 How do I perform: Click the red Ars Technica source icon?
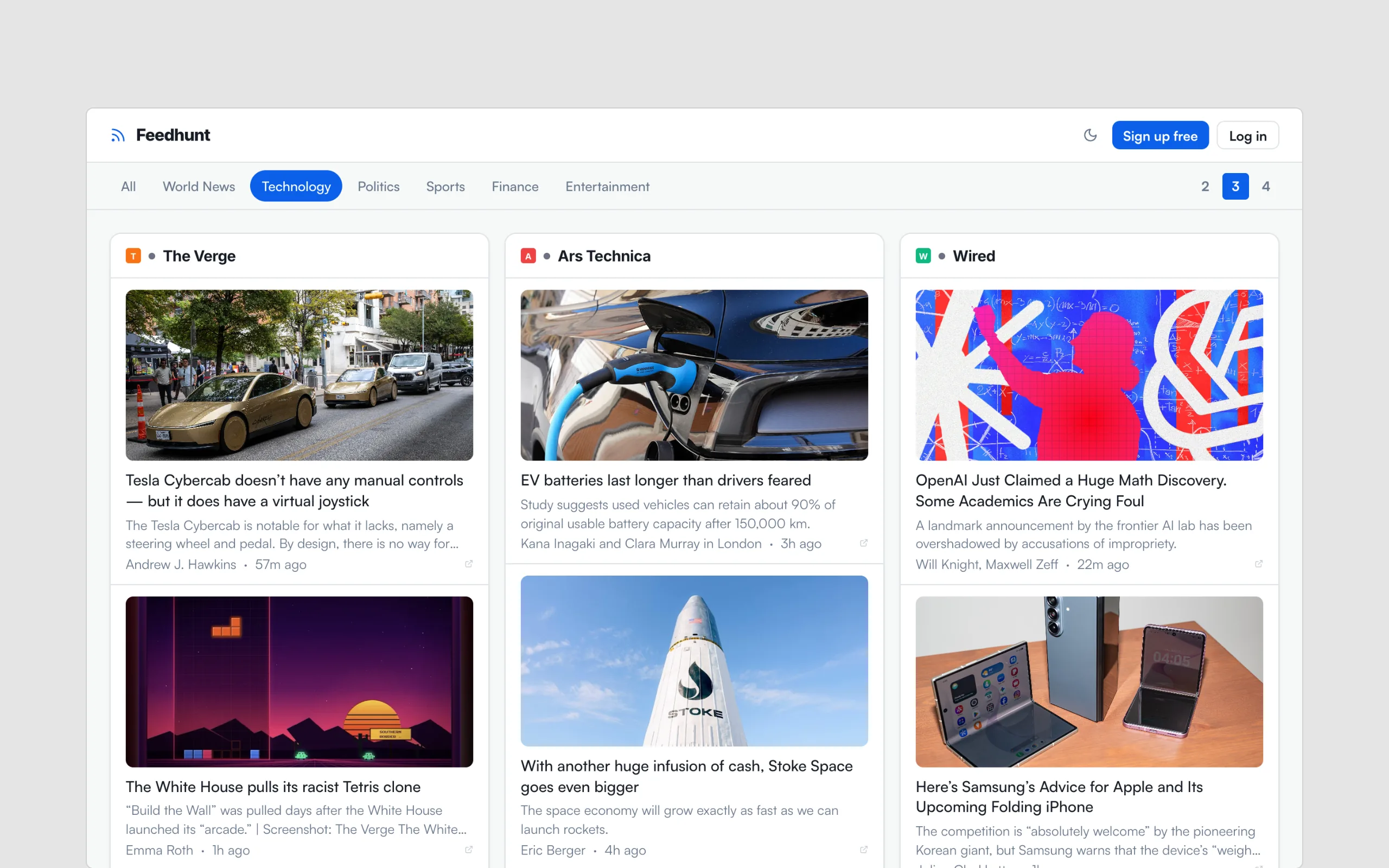click(x=528, y=256)
